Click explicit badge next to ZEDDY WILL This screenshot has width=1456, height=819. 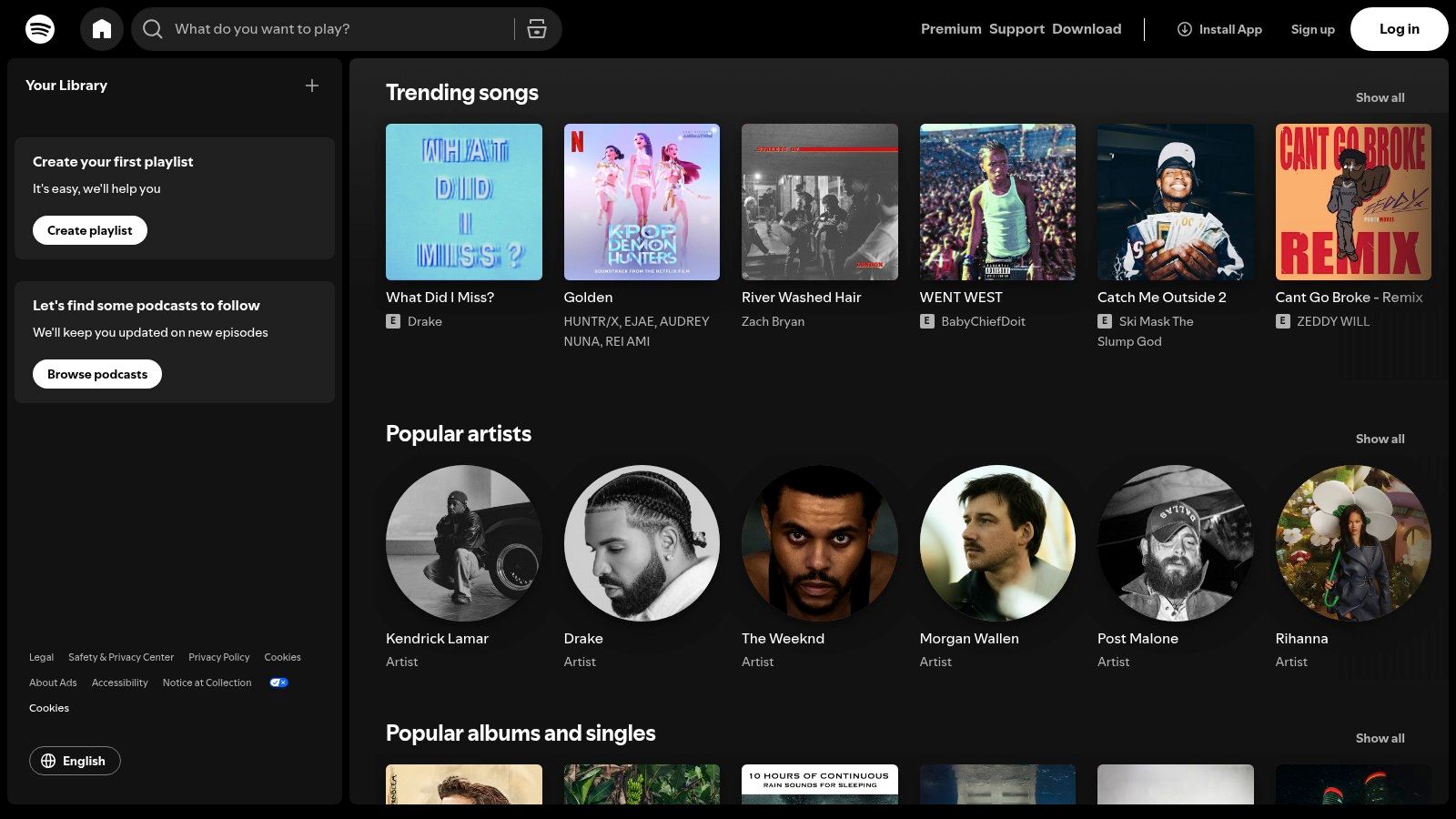1283,321
